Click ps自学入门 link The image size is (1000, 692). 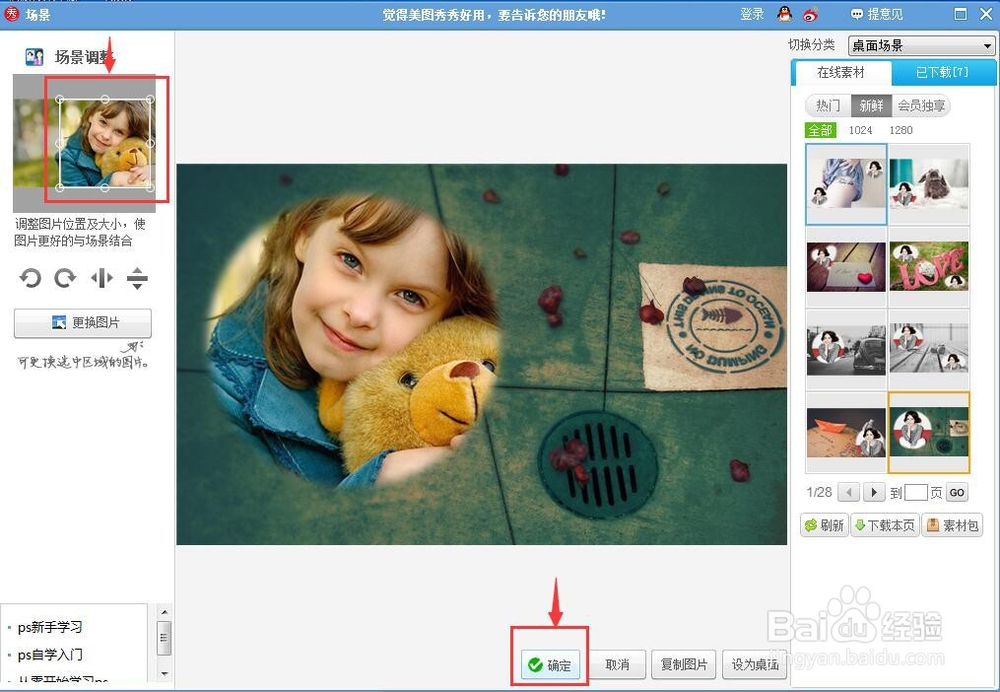tap(50, 655)
